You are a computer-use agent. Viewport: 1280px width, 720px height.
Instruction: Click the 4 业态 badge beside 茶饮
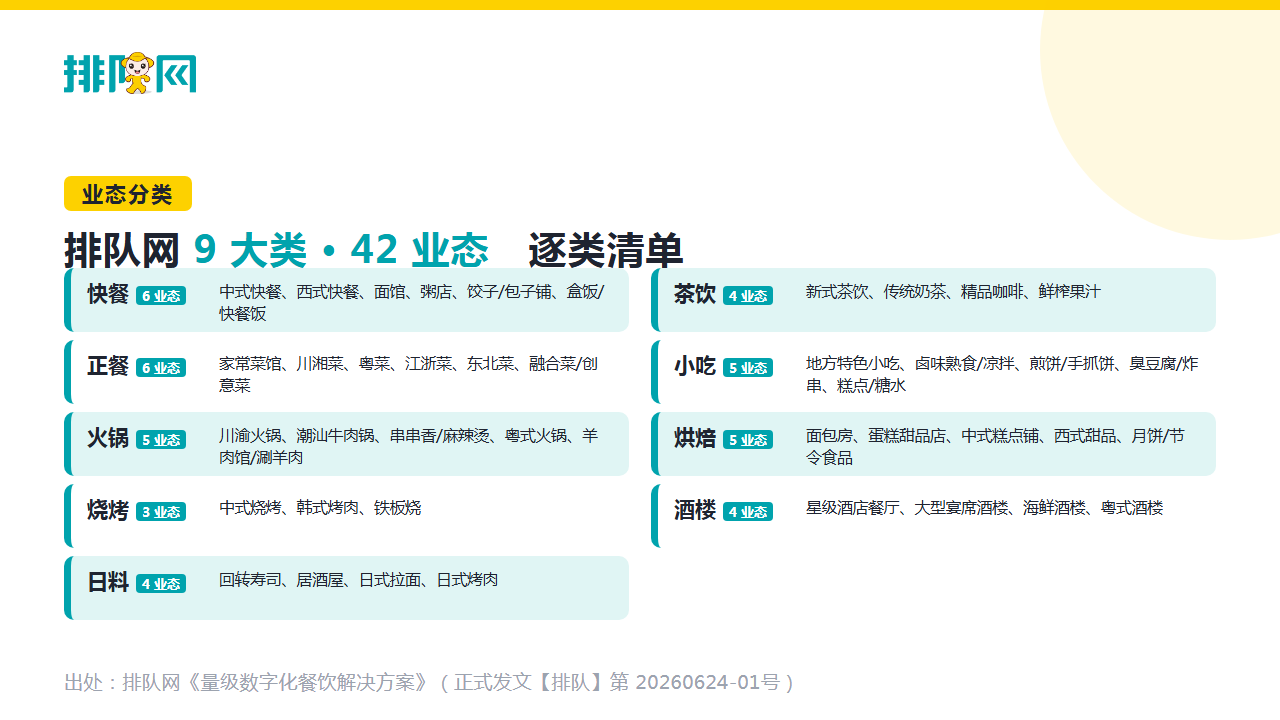point(748,296)
